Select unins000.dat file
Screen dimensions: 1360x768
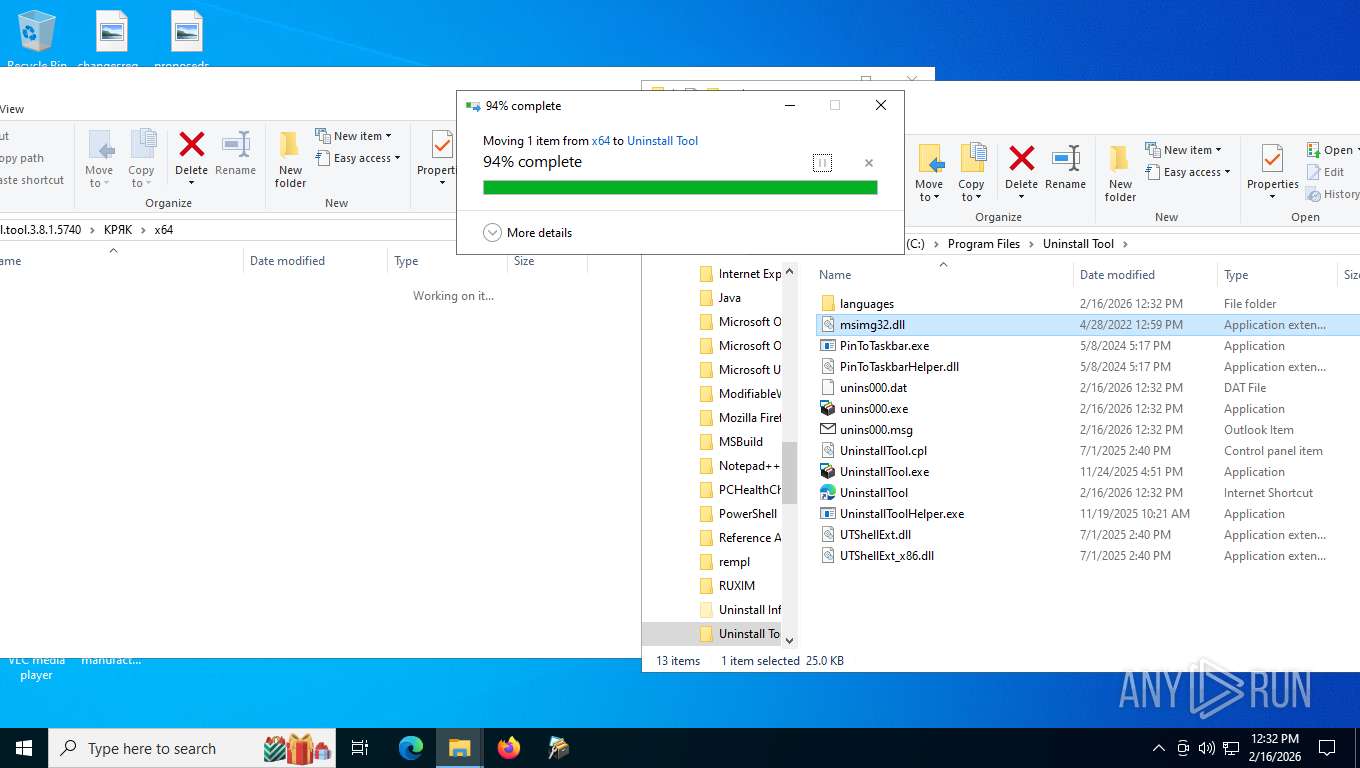pyautogui.click(x=873, y=388)
